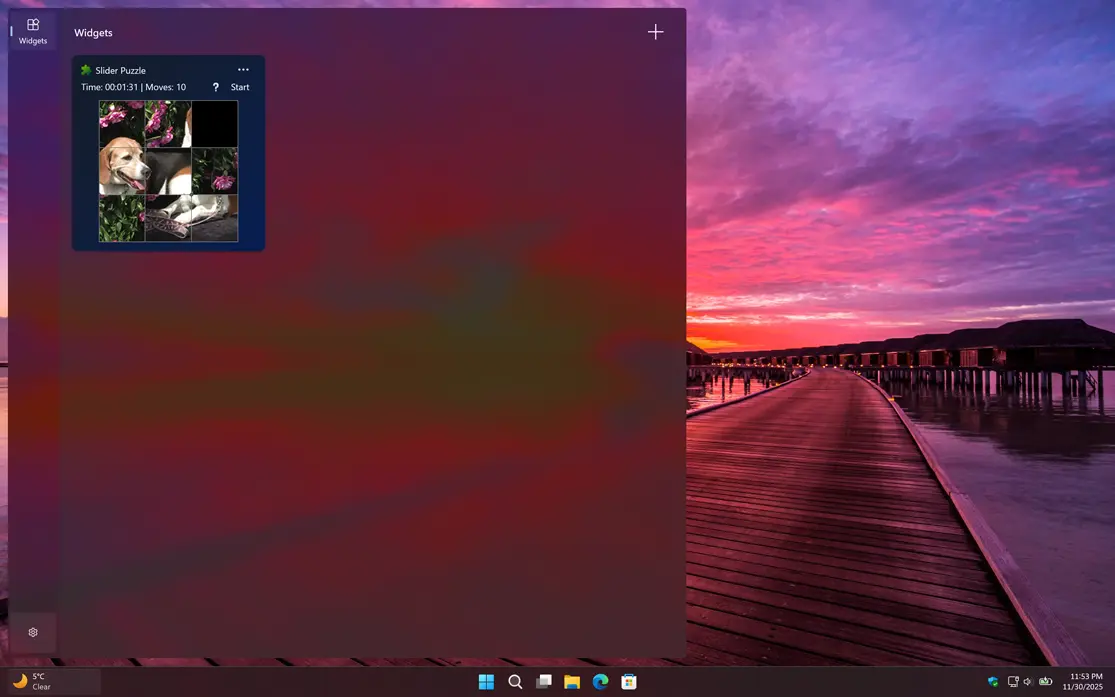Open the add widget picker with the plus

[655, 31]
